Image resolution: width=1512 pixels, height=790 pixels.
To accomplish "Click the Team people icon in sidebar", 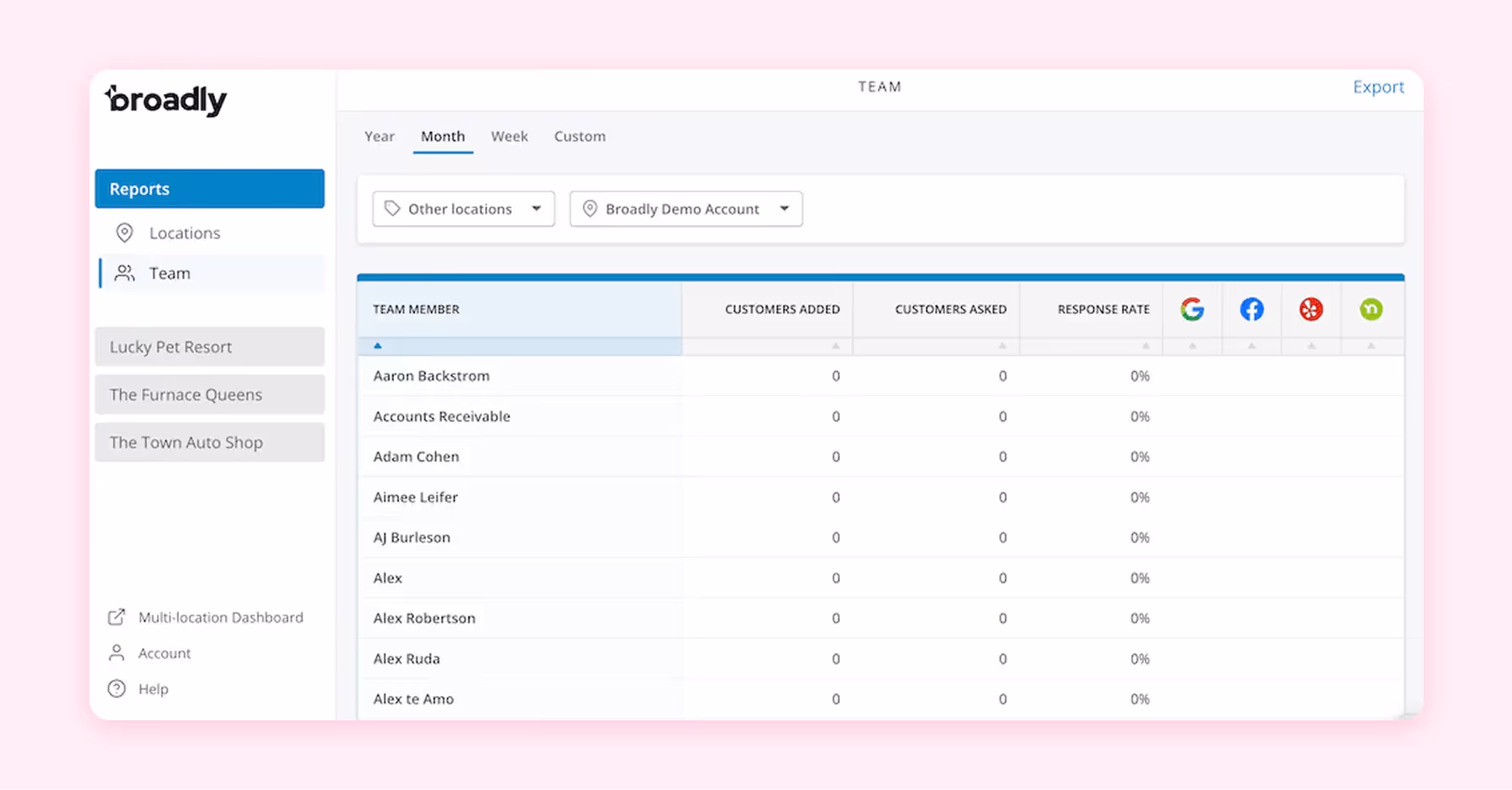I will pos(124,273).
